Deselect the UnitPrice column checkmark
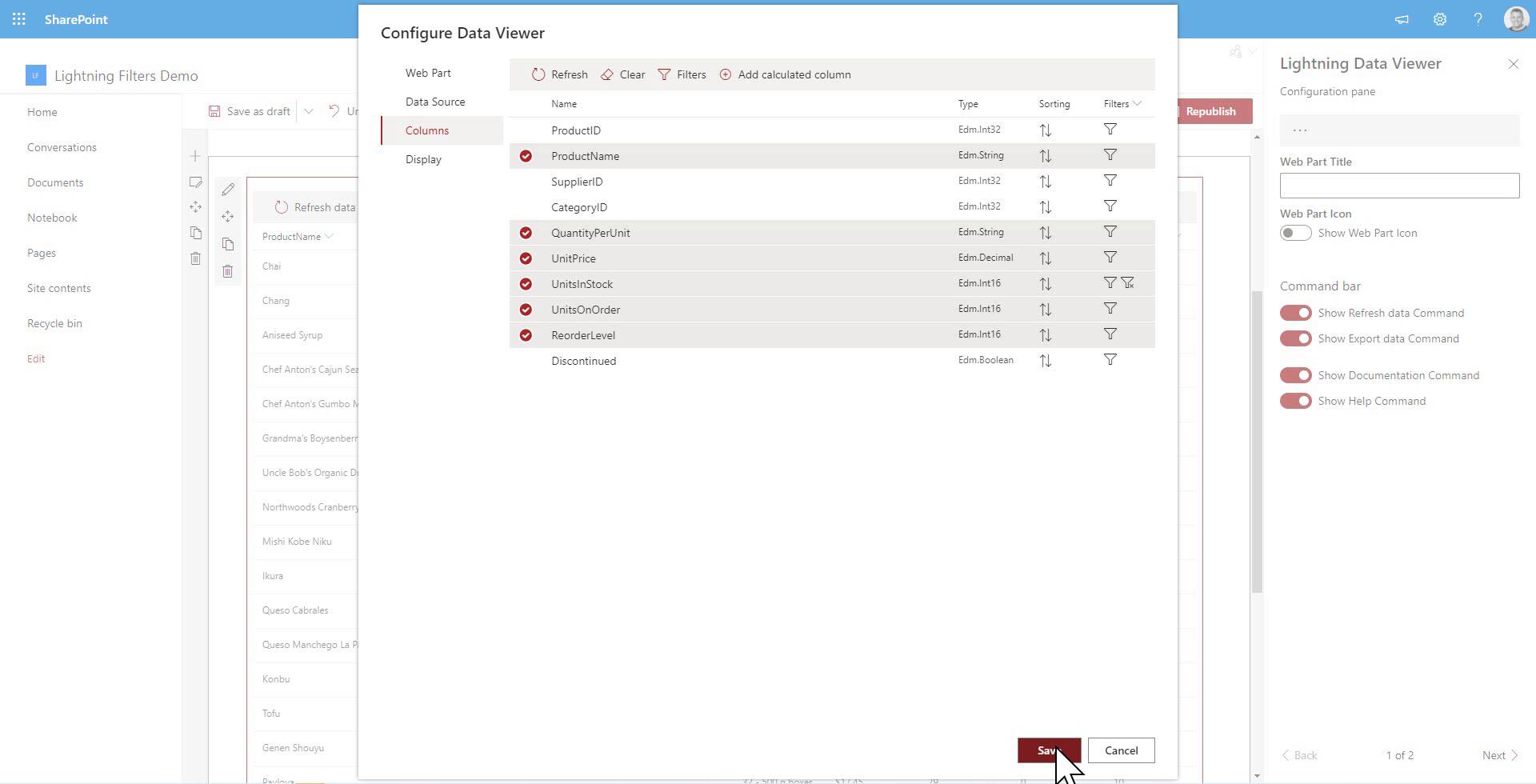This screenshot has width=1536, height=784. [x=526, y=258]
